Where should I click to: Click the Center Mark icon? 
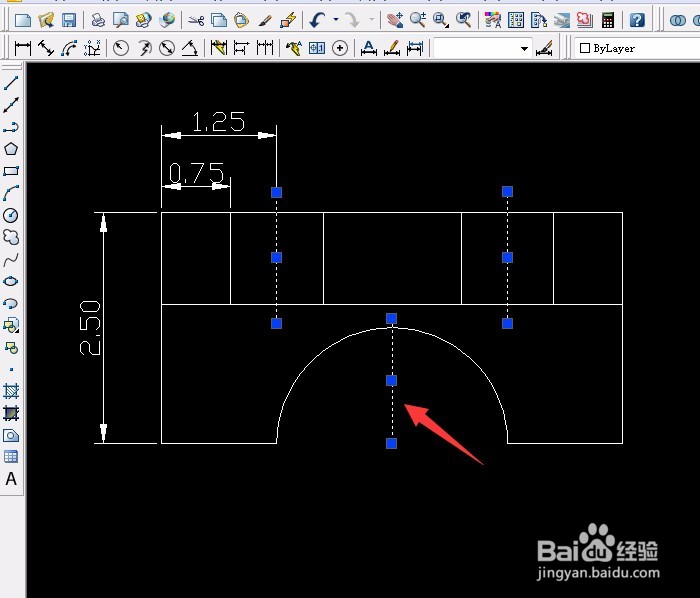pyautogui.click(x=340, y=48)
